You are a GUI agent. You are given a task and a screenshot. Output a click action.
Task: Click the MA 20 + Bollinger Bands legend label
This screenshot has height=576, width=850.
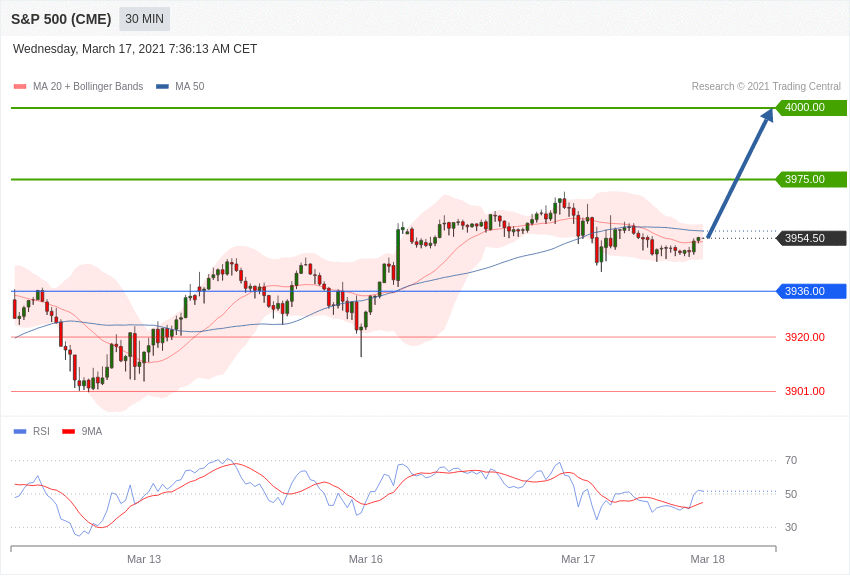(x=88, y=86)
